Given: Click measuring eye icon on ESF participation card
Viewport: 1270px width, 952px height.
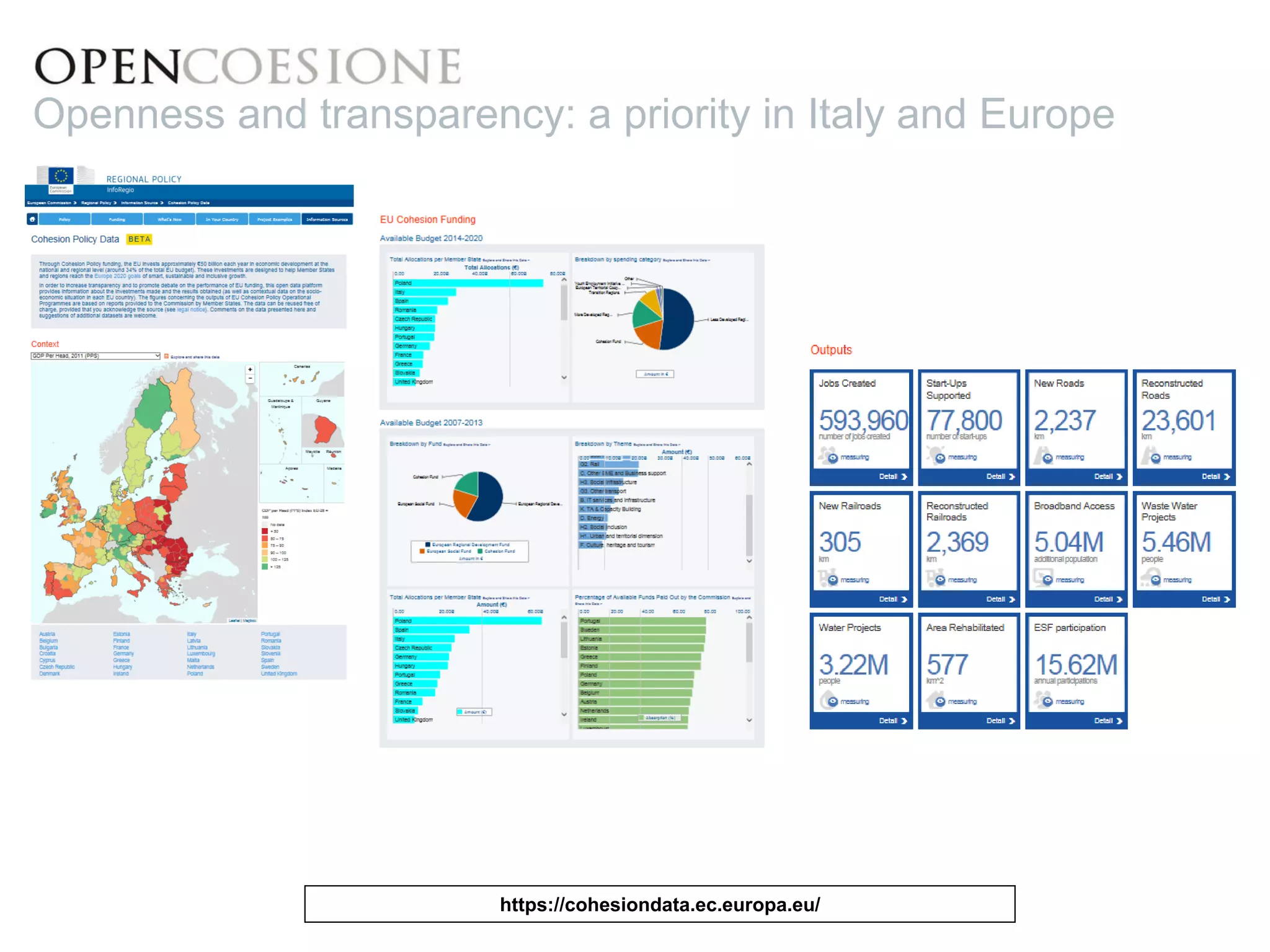Looking at the screenshot, I should coord(1047,702).
